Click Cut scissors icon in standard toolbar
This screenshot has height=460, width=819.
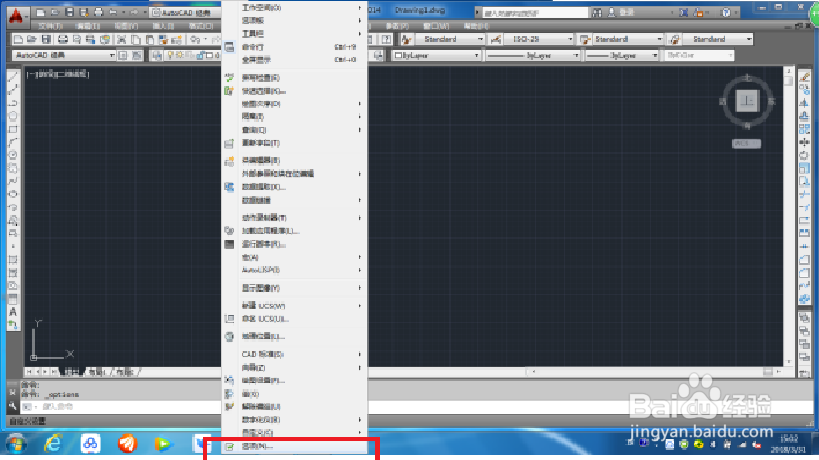pyautogui.click(x=122, y=40)
